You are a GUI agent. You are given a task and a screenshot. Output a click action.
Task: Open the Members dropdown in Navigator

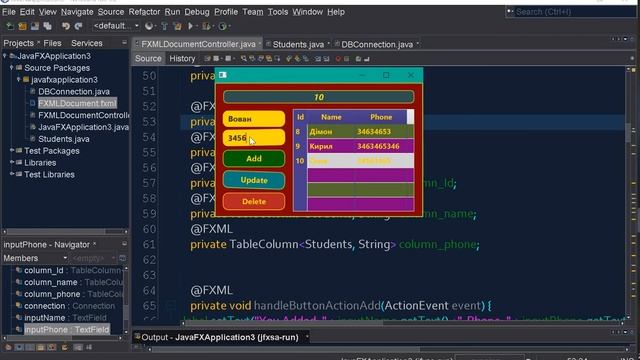pos(35,258)
